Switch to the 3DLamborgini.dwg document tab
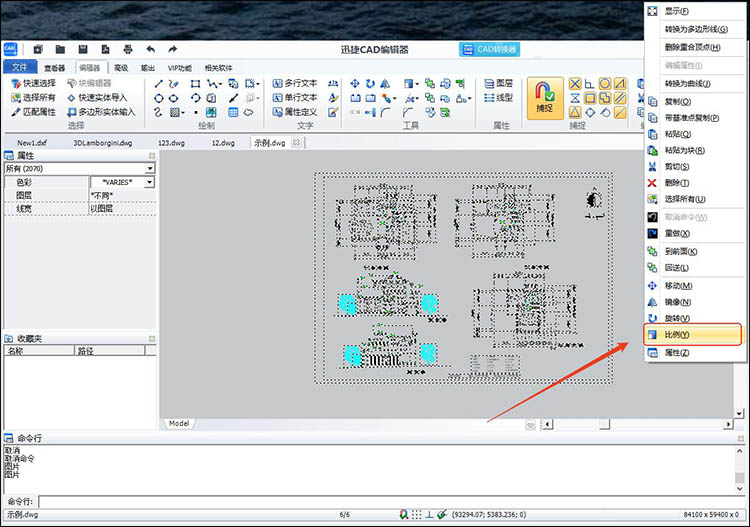 tap(103, 143)
